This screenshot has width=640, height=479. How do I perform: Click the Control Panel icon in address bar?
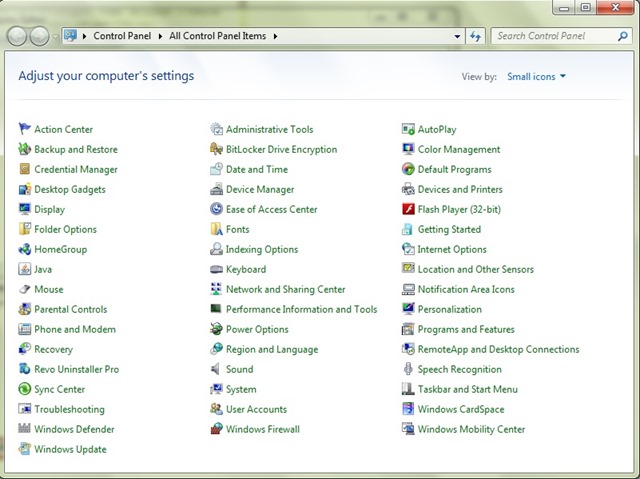pyautogui.click(x=70, y=36)
